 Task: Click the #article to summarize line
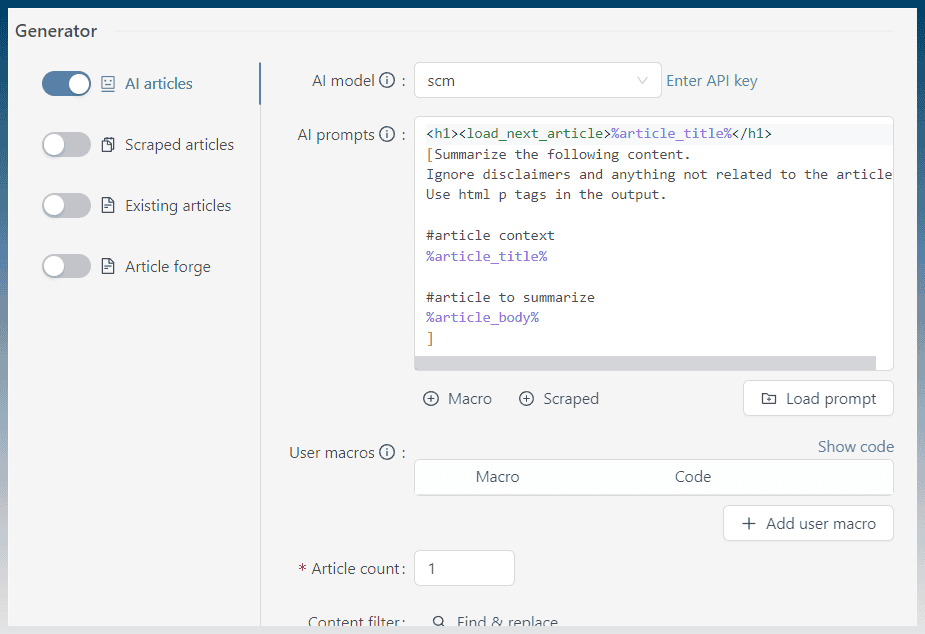(510, 297)
